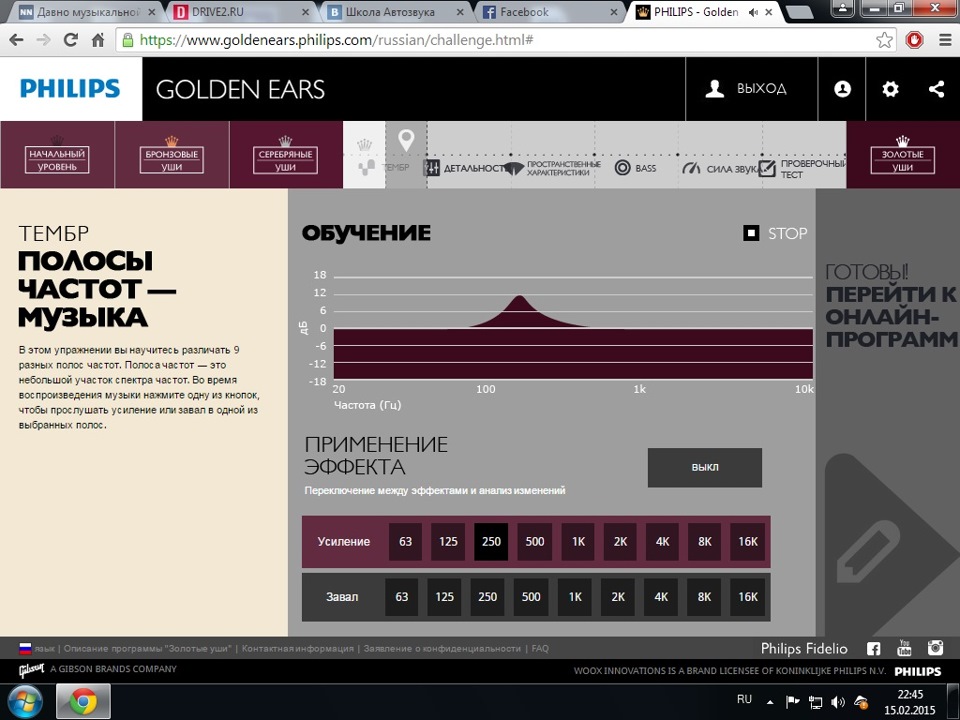Open the Windows Start menu
The height and width of the screenshot is (720, 960).
[x=24, y=702]
